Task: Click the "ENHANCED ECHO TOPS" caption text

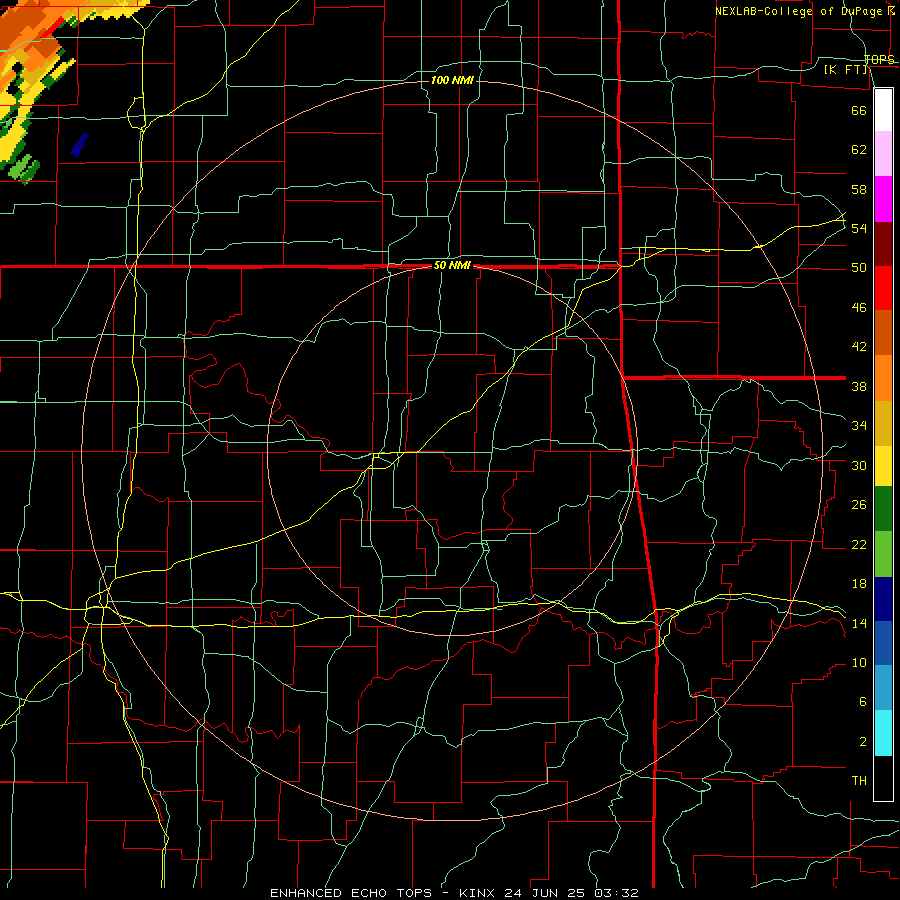Action: point(351,893)
